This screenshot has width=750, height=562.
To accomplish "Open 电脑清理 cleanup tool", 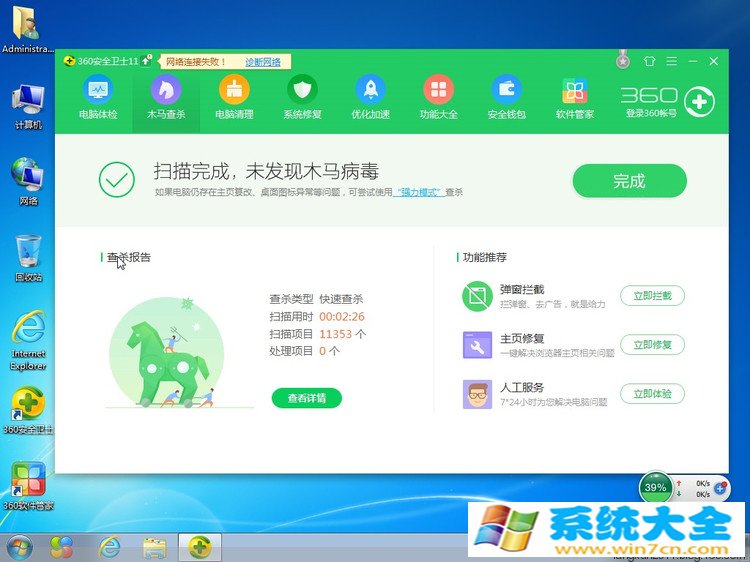I will point(234,98).
